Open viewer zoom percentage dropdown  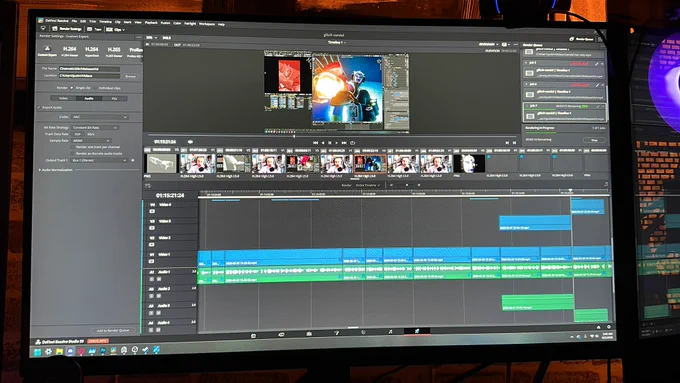point(152,38)
